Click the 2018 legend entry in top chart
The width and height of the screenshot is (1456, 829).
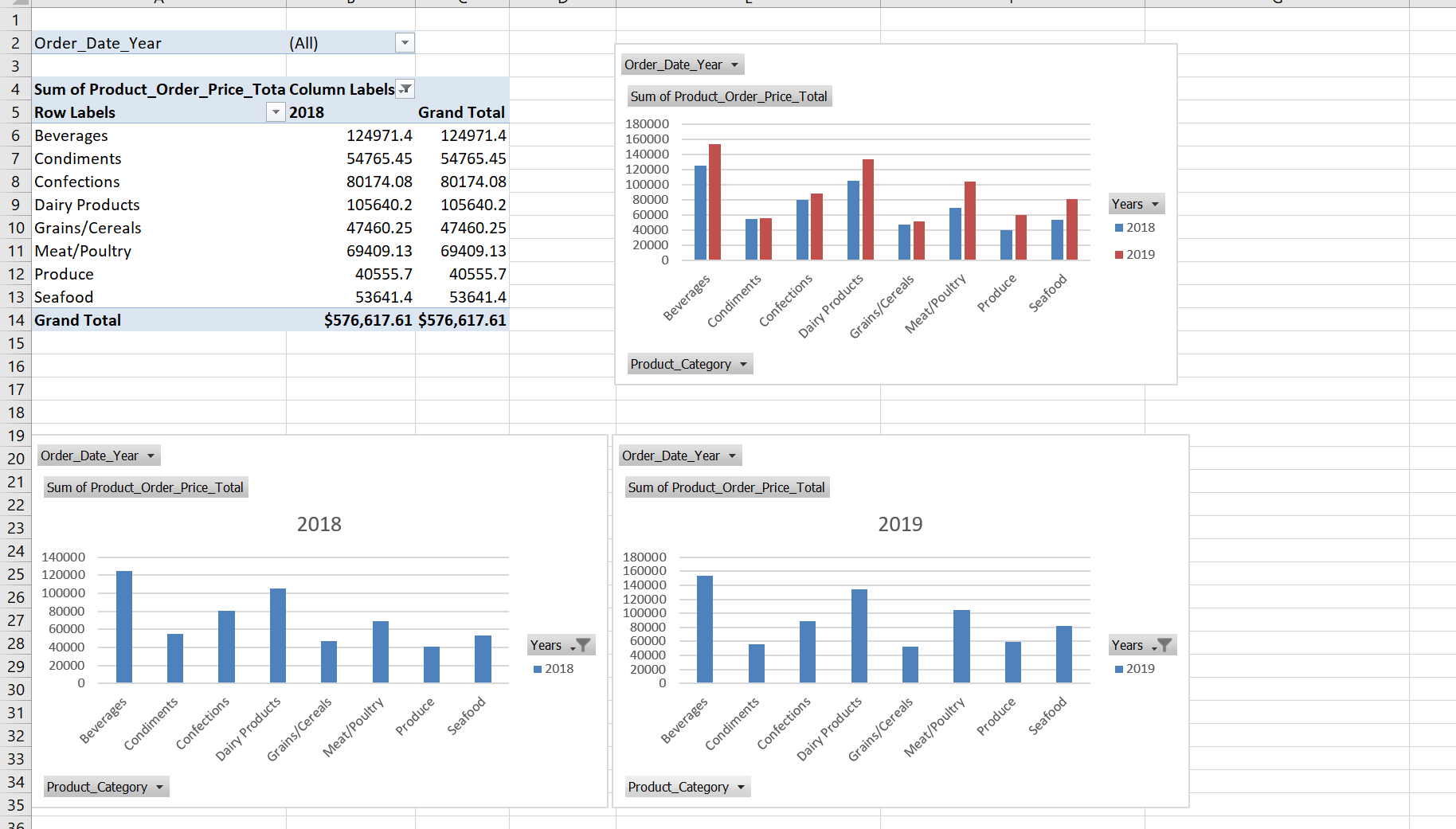(x=1136, y=228)
